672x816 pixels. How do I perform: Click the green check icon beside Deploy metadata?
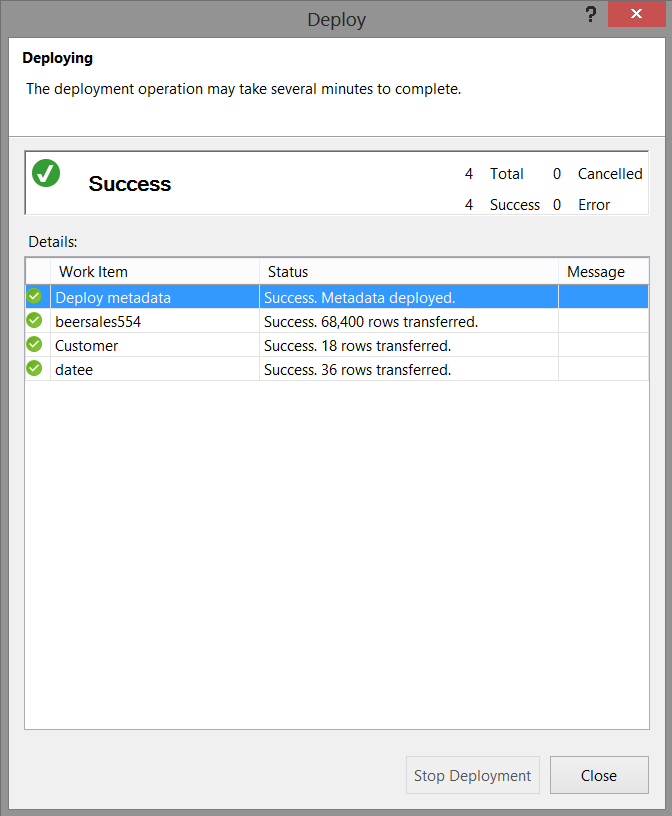pyautogui.click(x=34, y=296)
